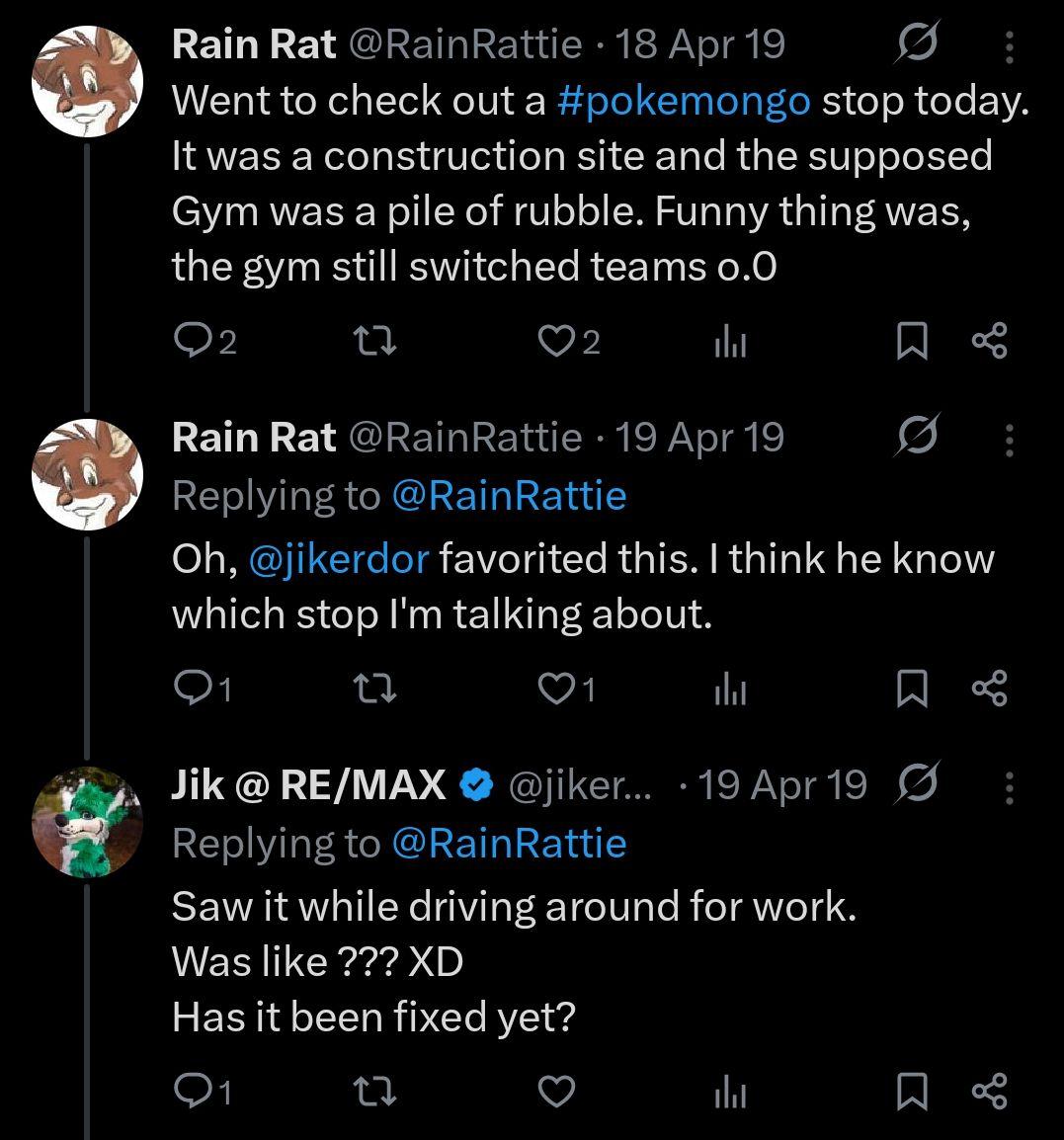Share Jik @ RE/MAX's reply
The image size is (1064, 1140).
989,1091
